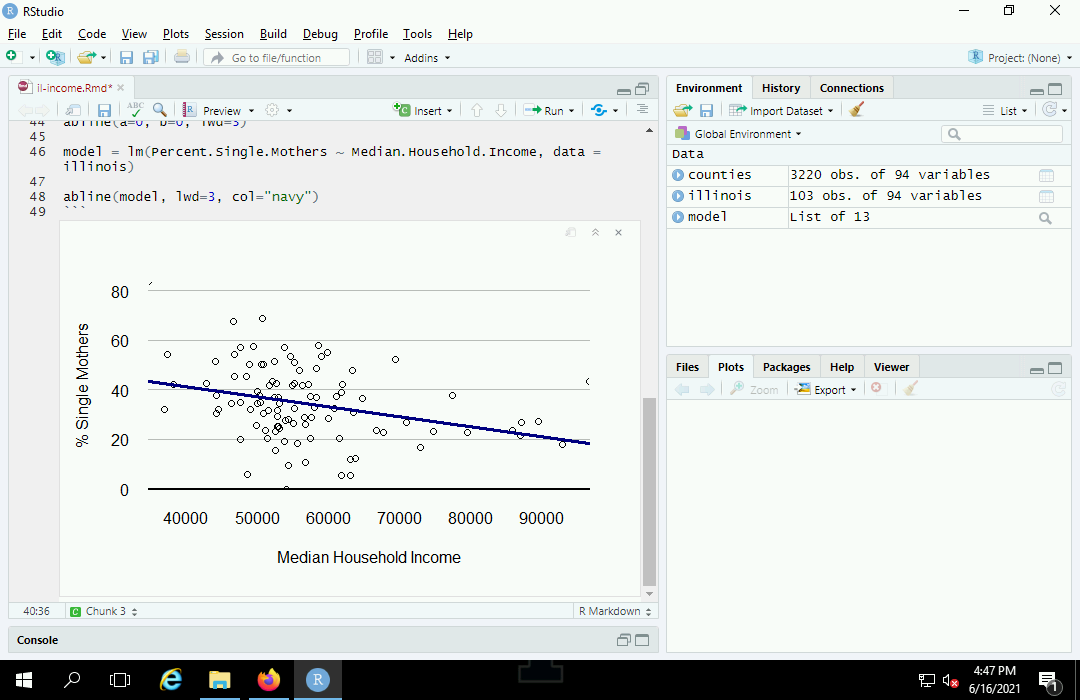View the counties data table icon

(x=1046, y=175)
